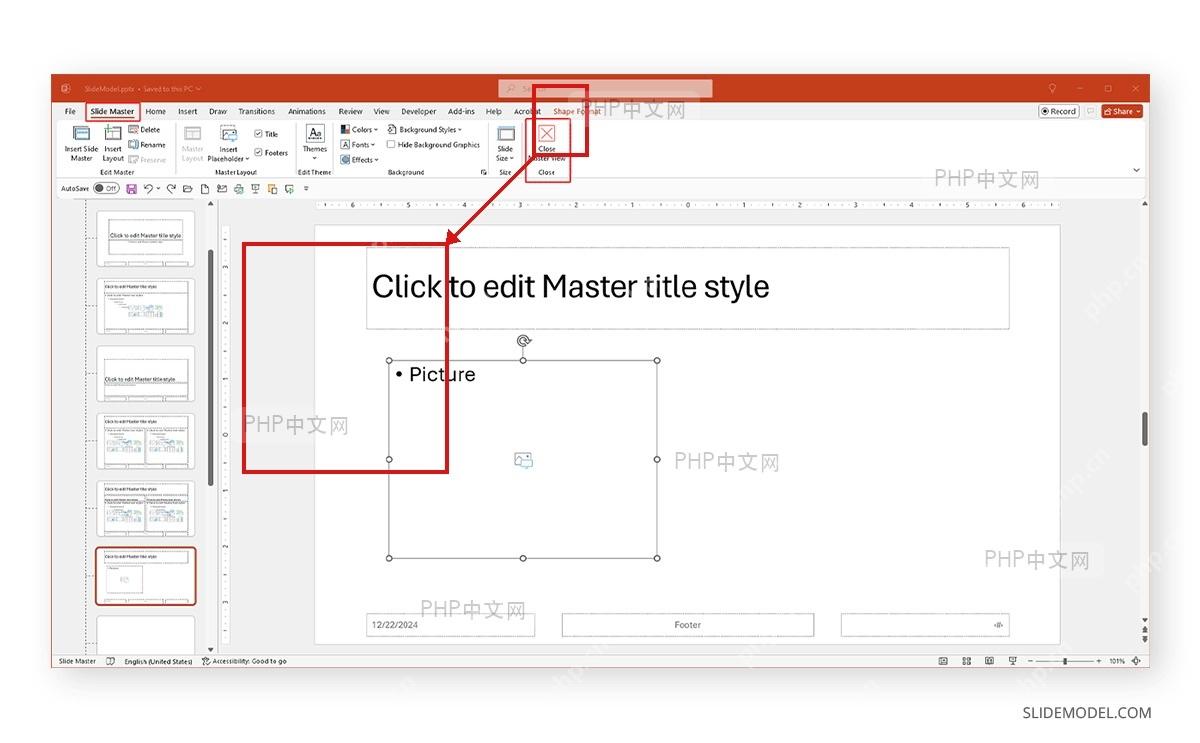The width and height of the screenshot is (1200, 743).
Task: Expand Background Styles dropdown
Action: 424,130
